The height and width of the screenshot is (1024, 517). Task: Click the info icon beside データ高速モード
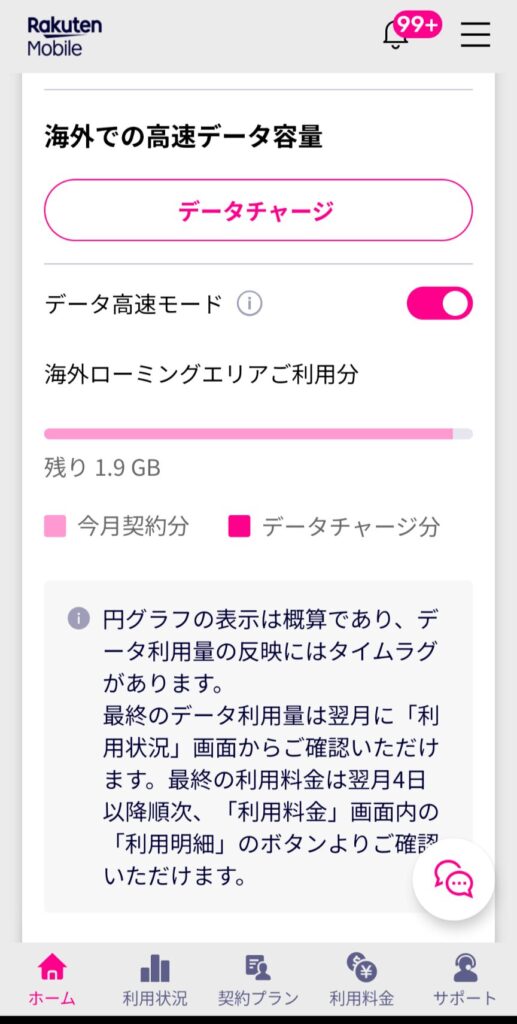tap(249, 304)
